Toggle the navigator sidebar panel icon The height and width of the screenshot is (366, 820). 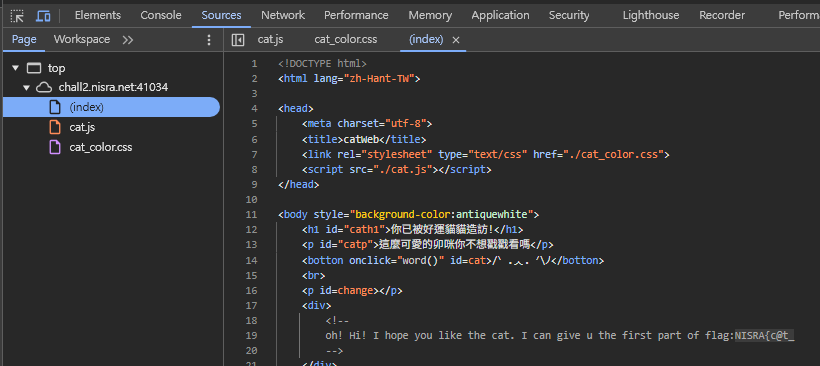click(x=238, y=40)
